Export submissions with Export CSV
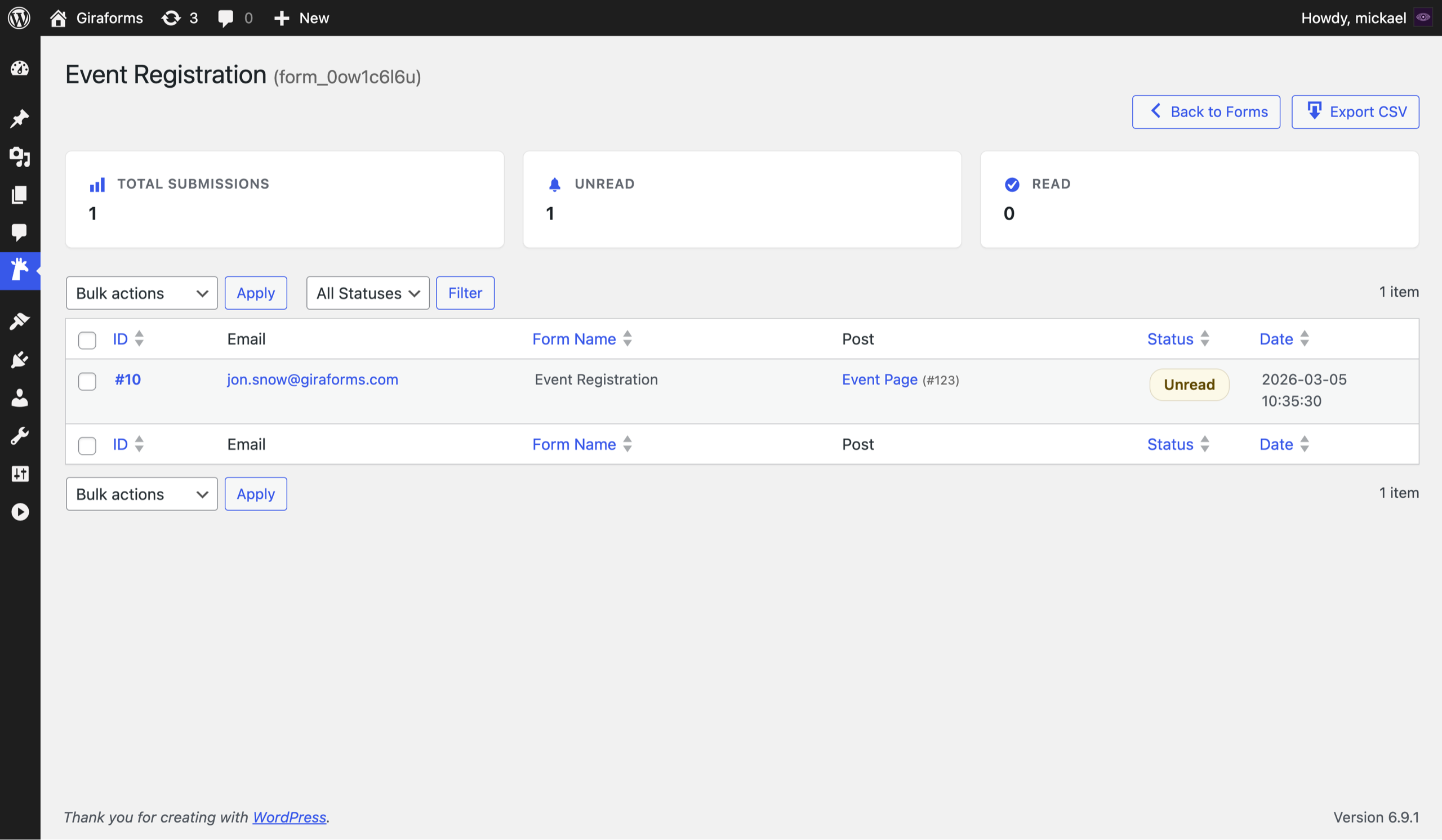 1355,112
